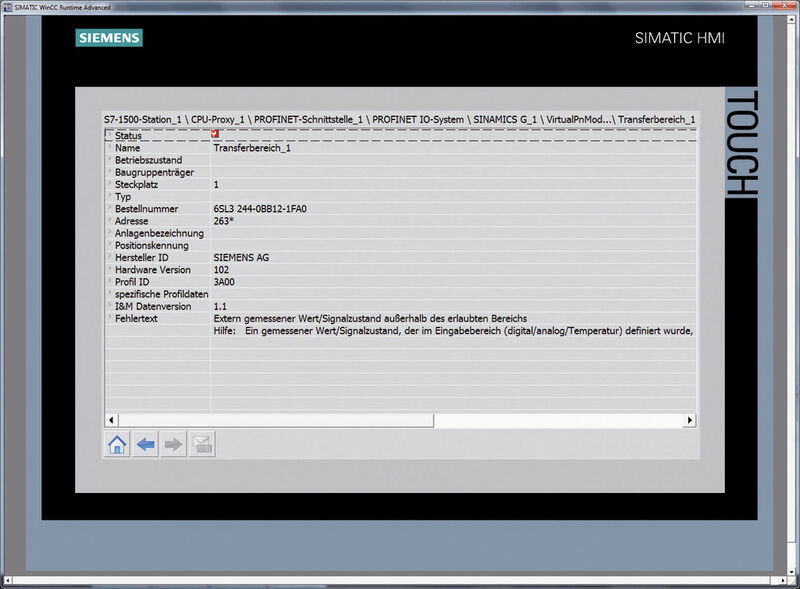This screenshot has height=589, width=800.
Task: Click the Hersteller ID label
Action: pyautogui.click(x=141, y=258)
